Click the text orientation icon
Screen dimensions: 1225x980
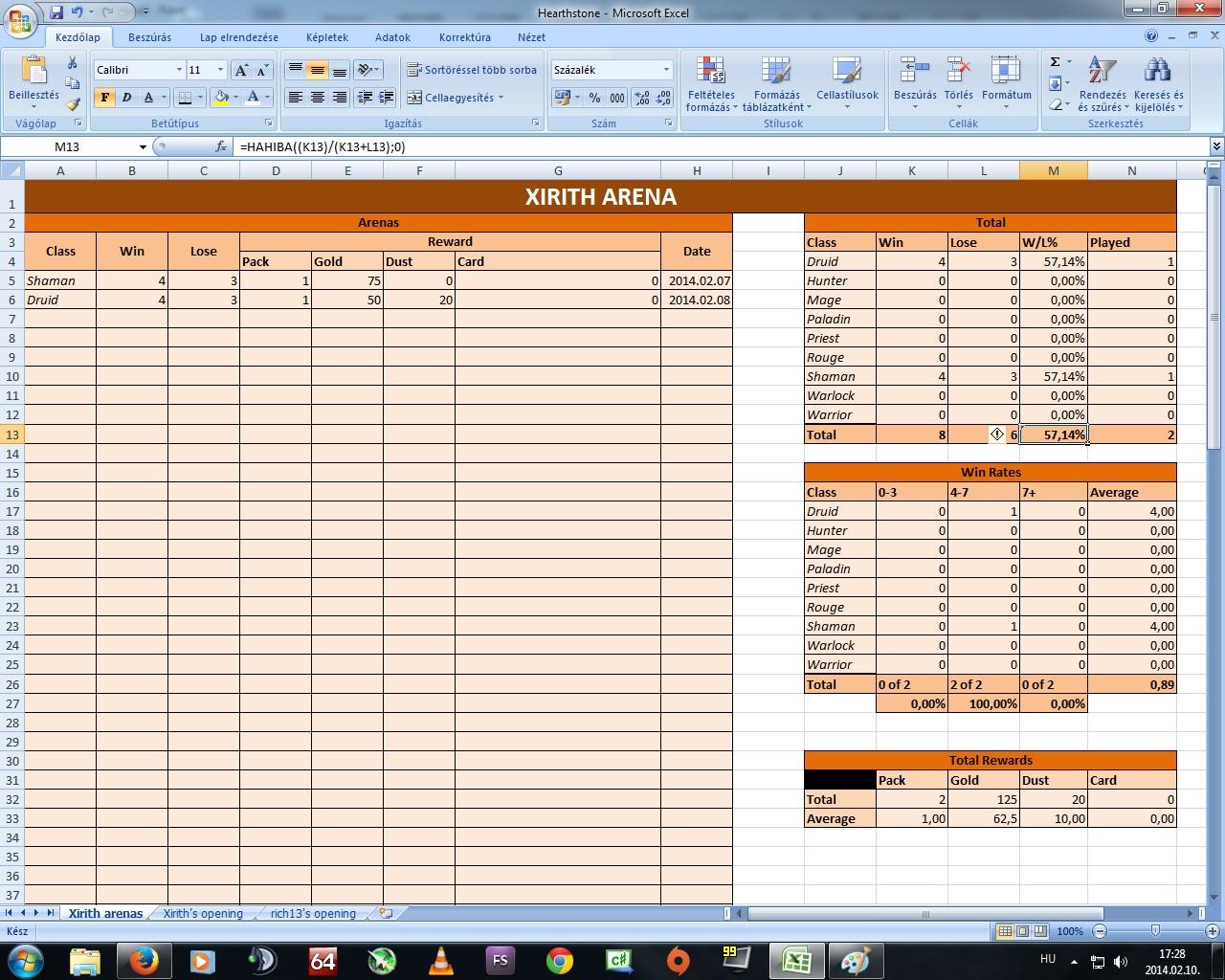click(365, 70)
